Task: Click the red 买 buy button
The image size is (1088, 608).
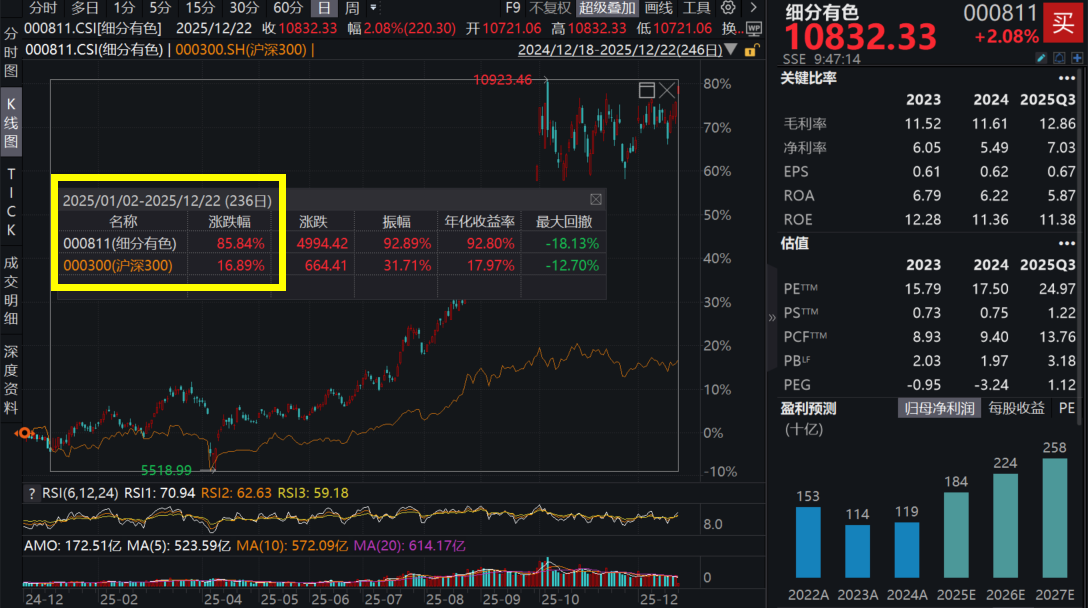Action: click(1061, 20)
